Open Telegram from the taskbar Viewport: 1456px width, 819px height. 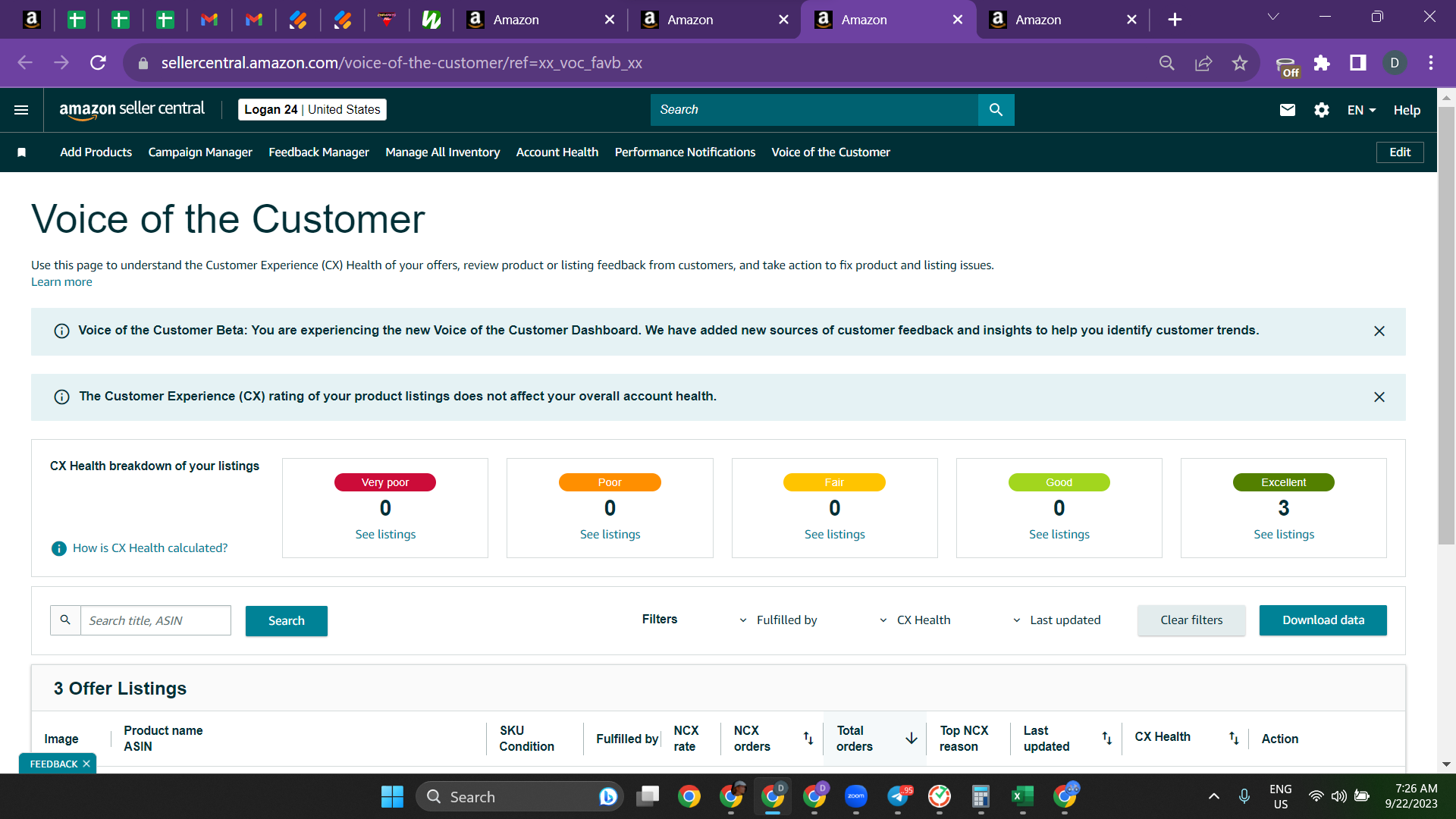coord(899,796)
